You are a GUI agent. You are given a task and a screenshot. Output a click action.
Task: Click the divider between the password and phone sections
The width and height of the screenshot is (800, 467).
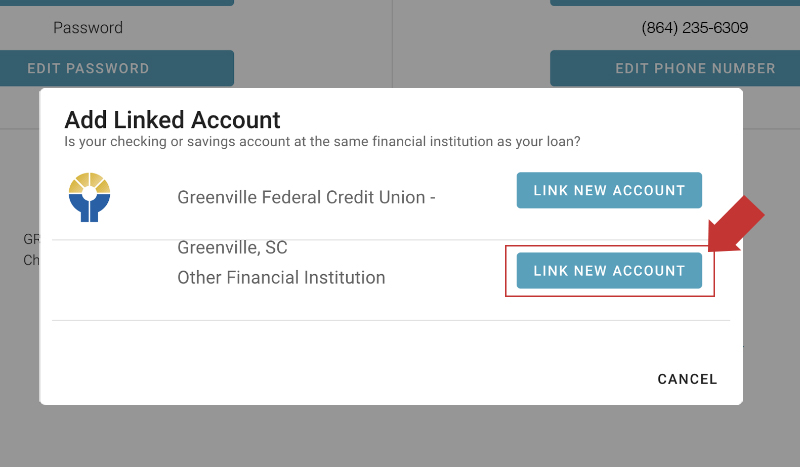(392, 43)
